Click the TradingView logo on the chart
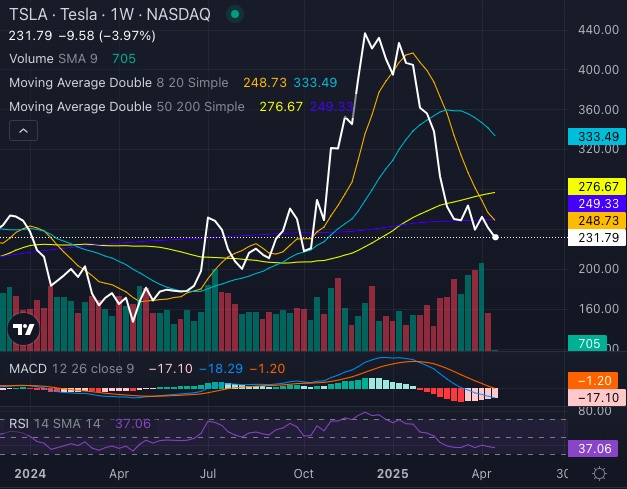The width and height of the screenshot is (627, 489). tap(23, 328)
